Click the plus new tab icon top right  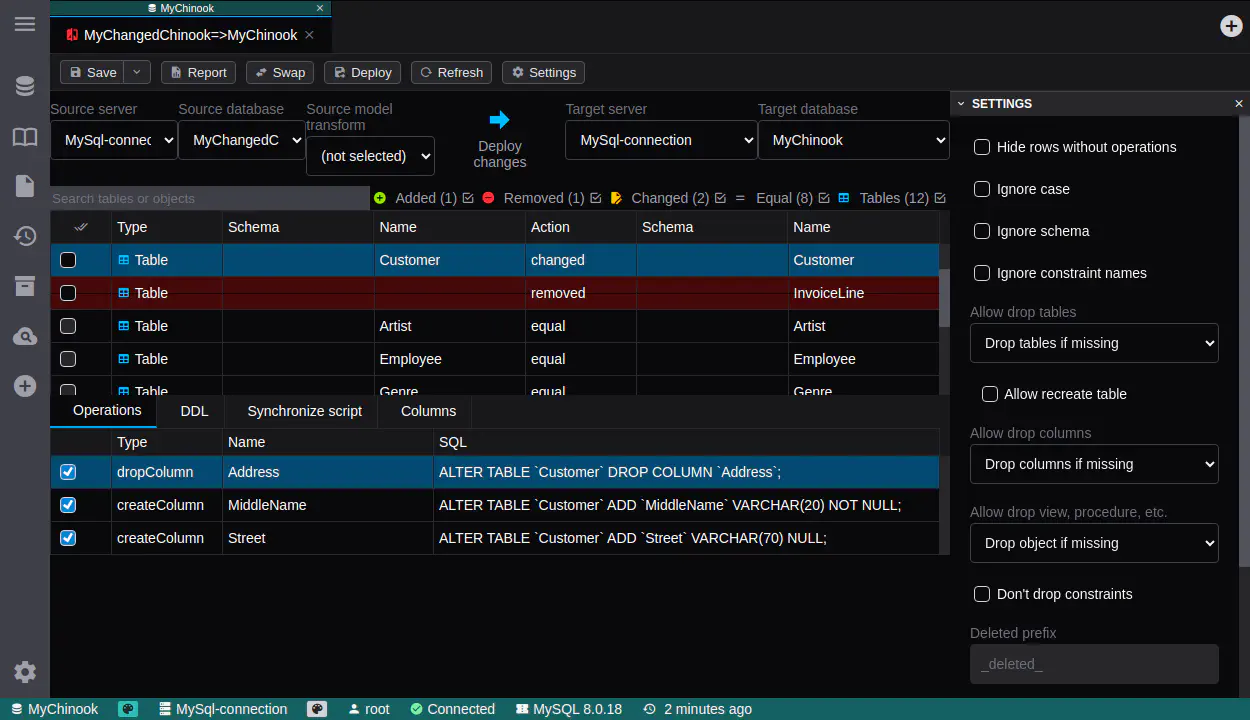(1231, 26)
